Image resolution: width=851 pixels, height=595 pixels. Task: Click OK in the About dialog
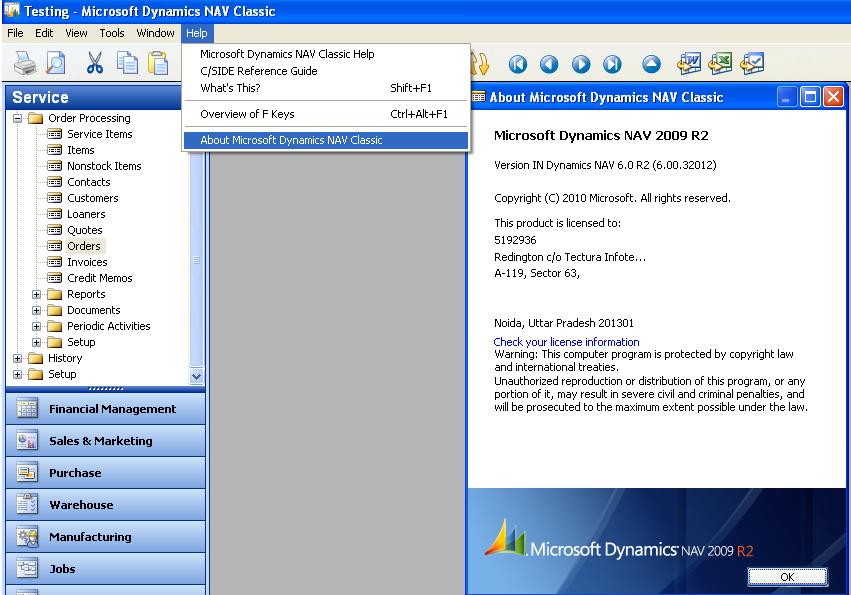coord(787,577)
